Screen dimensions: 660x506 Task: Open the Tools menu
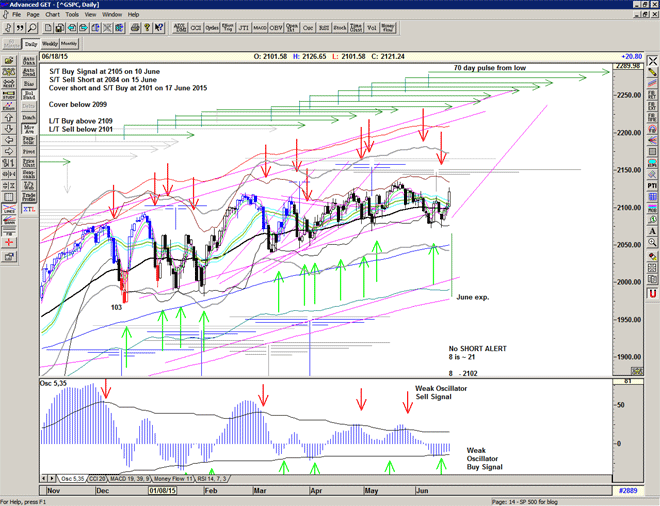[72, 15]
